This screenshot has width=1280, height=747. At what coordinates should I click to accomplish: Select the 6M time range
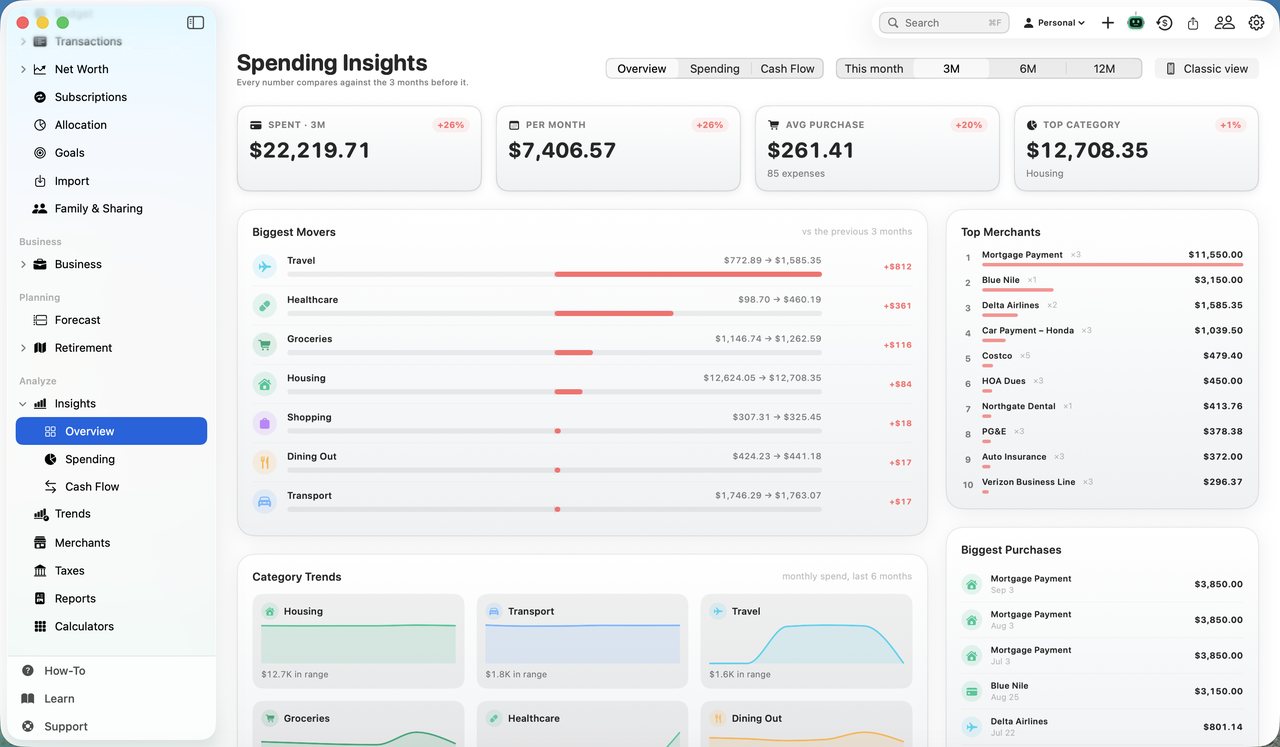click(x=1028, y=69)
